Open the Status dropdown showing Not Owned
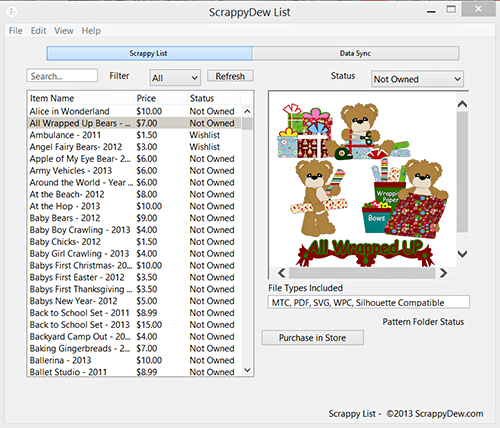500x428 pixels. [417, 79]
